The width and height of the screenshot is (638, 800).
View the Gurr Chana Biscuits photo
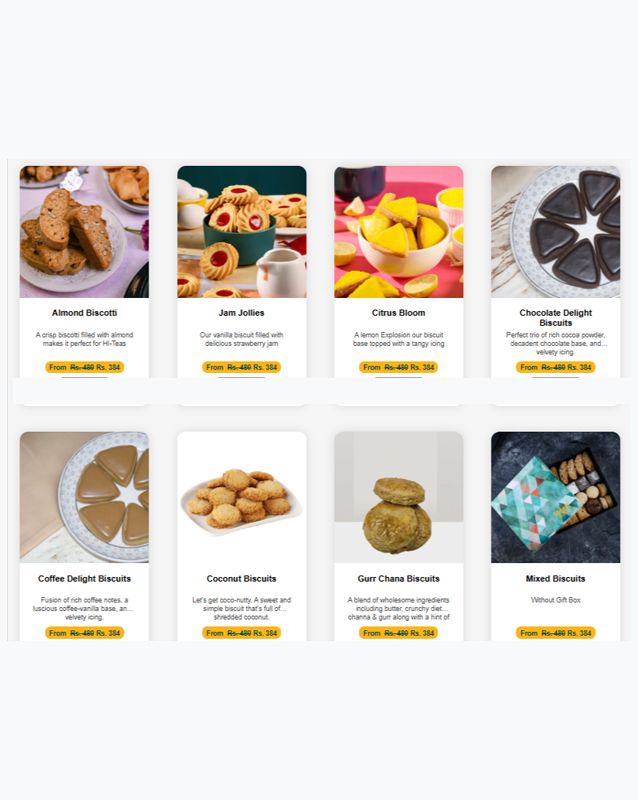[x=399, y=497]
